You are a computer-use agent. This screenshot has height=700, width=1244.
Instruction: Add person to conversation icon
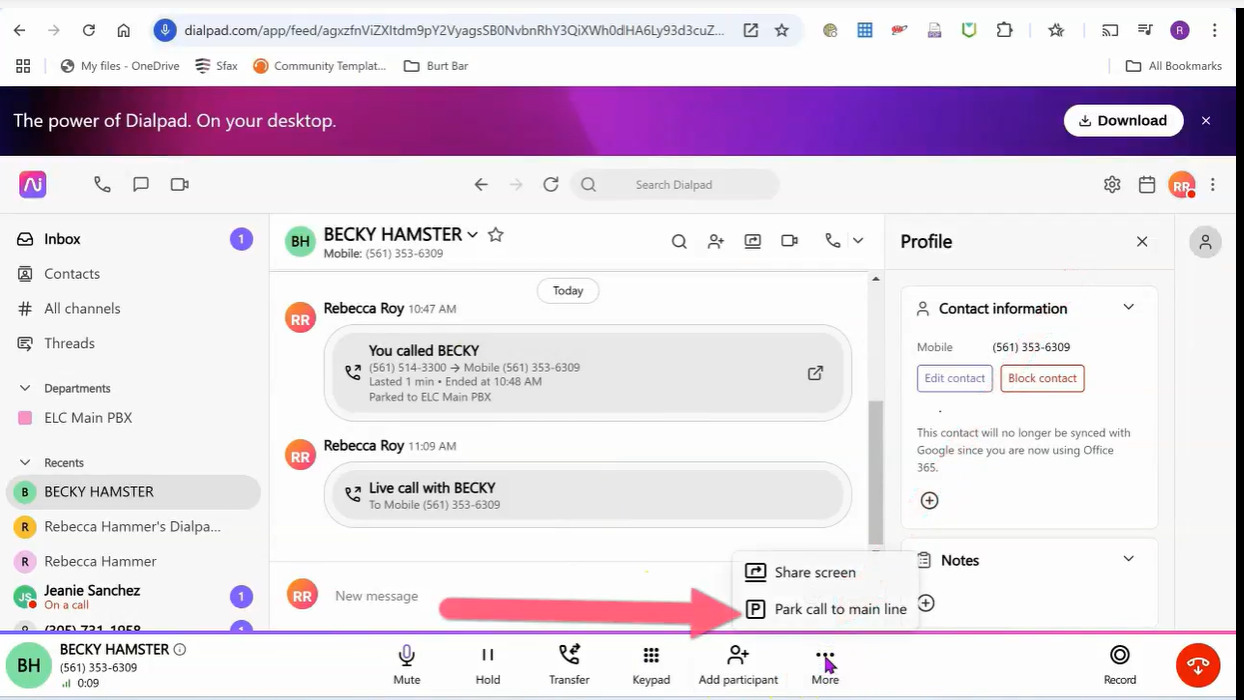716,241
